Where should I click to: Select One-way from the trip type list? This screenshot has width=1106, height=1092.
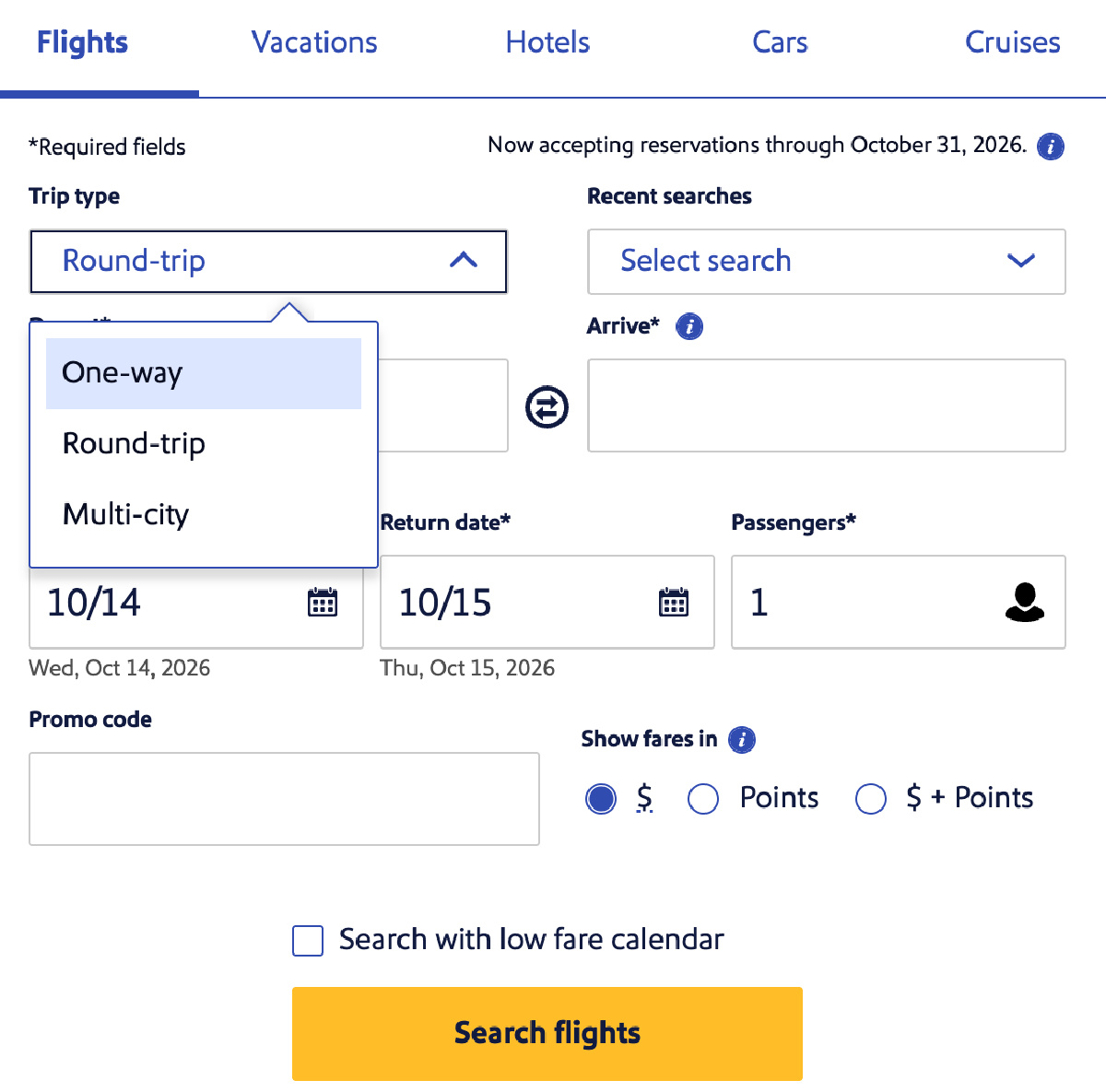[x=121, y=372]
